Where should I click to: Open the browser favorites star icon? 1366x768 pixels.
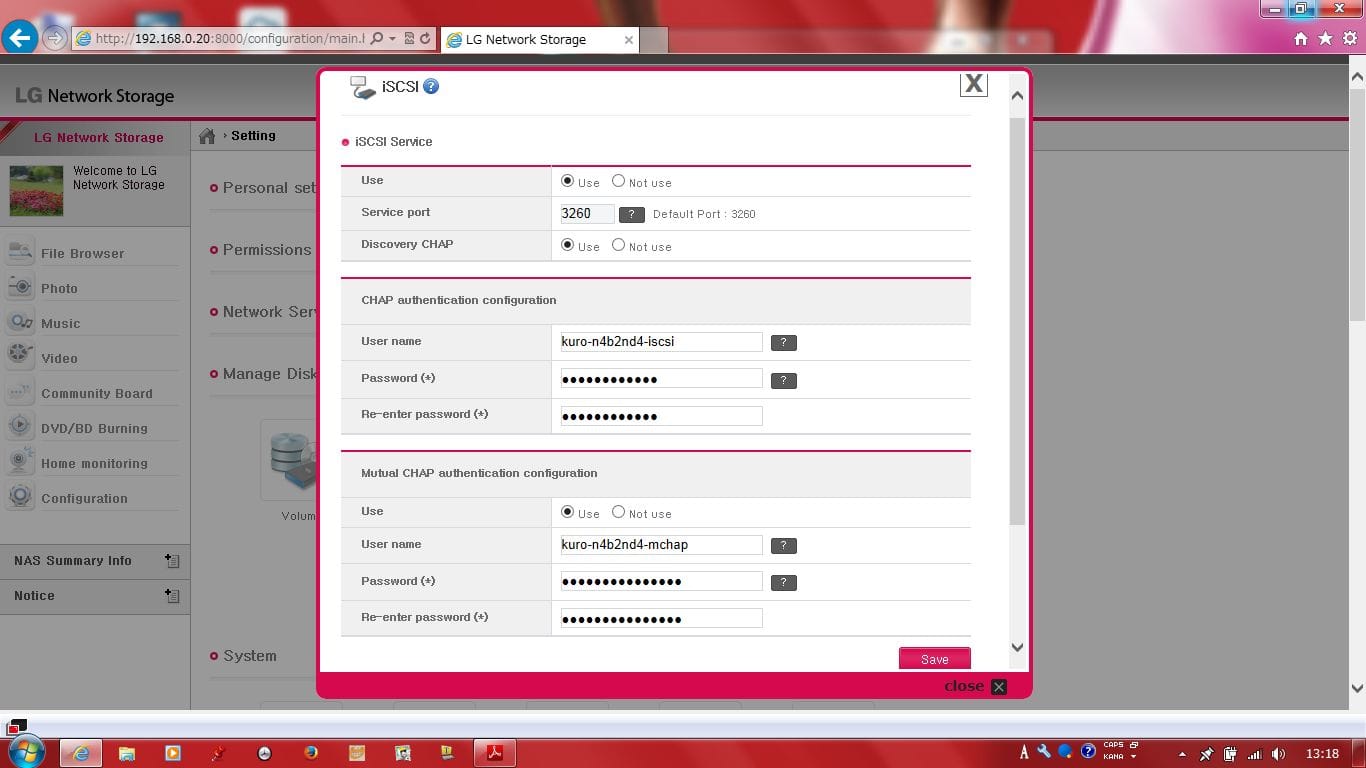tap(1325, 39)
